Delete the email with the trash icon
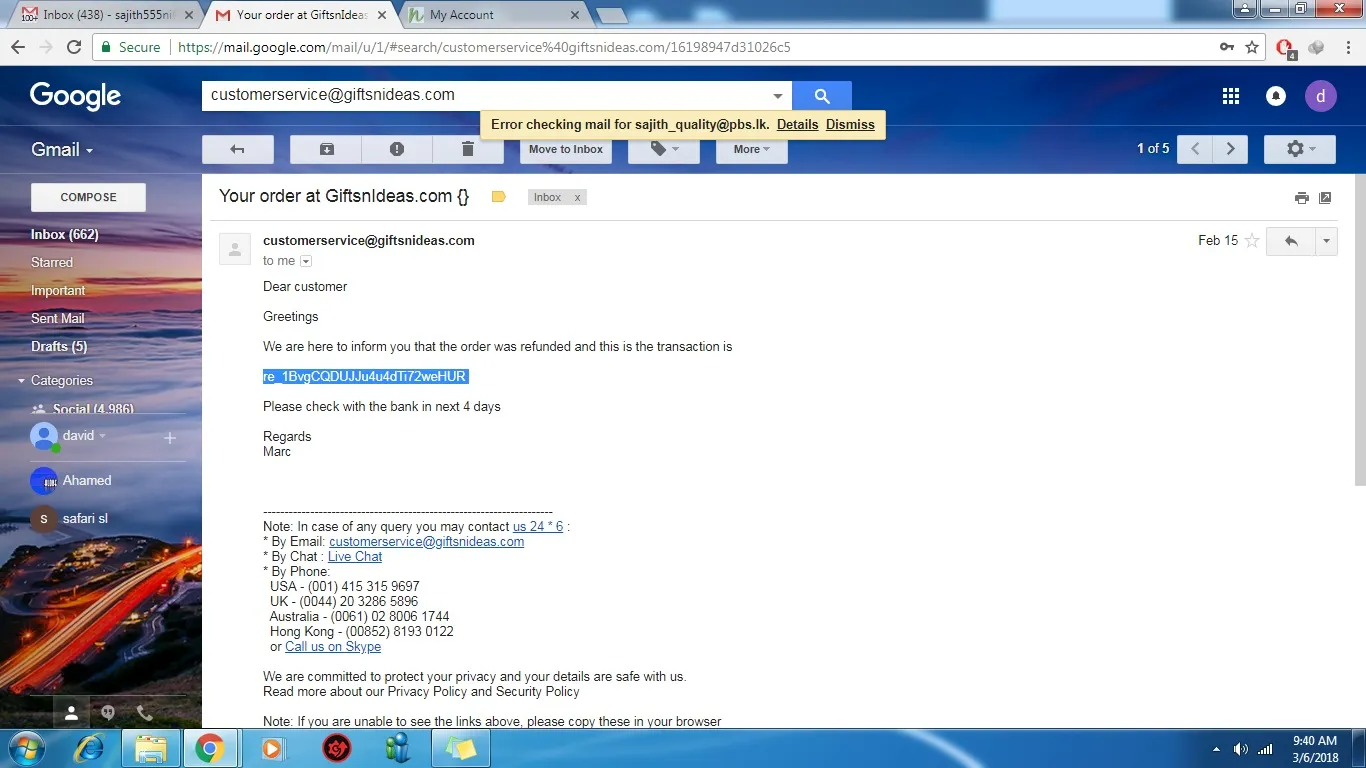The width and height of the screenshot is (1366, 768). 468,149
